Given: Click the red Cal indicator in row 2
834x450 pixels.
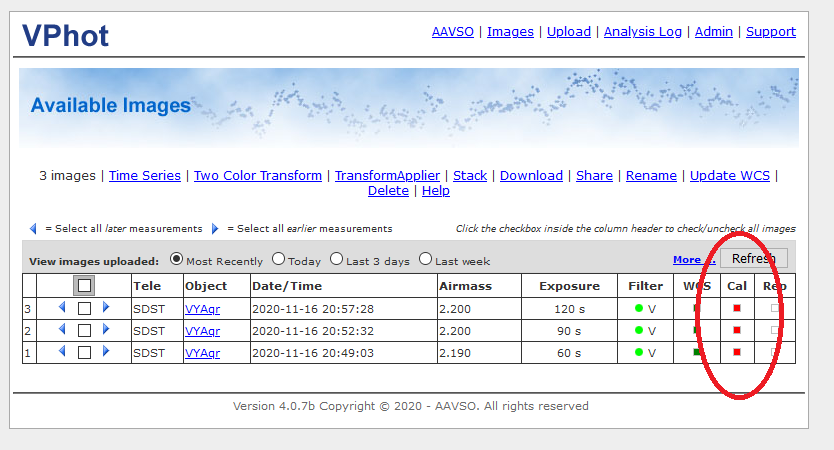Looking at the screenshot, I should pyautogui.click(x=737, y=330).
